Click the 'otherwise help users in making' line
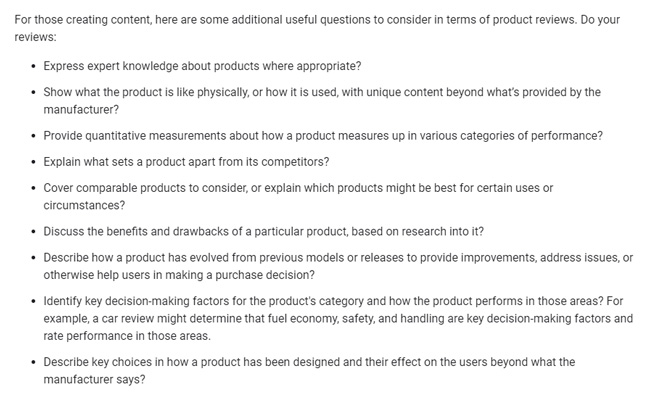 [179, 275]
